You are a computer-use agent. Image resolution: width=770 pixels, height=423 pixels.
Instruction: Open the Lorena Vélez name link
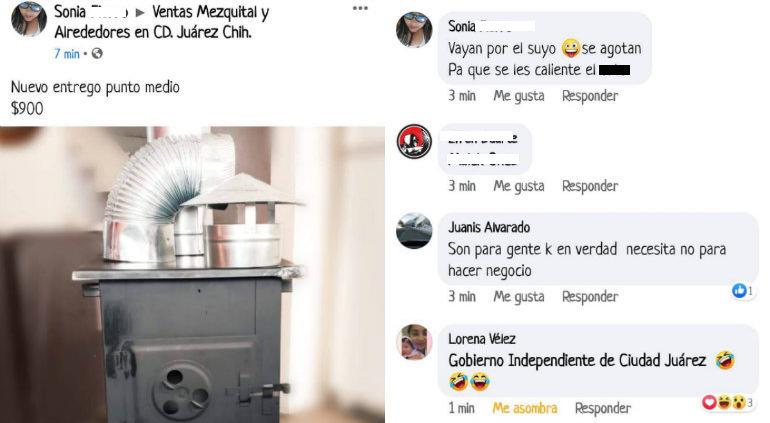coord(482,338)
